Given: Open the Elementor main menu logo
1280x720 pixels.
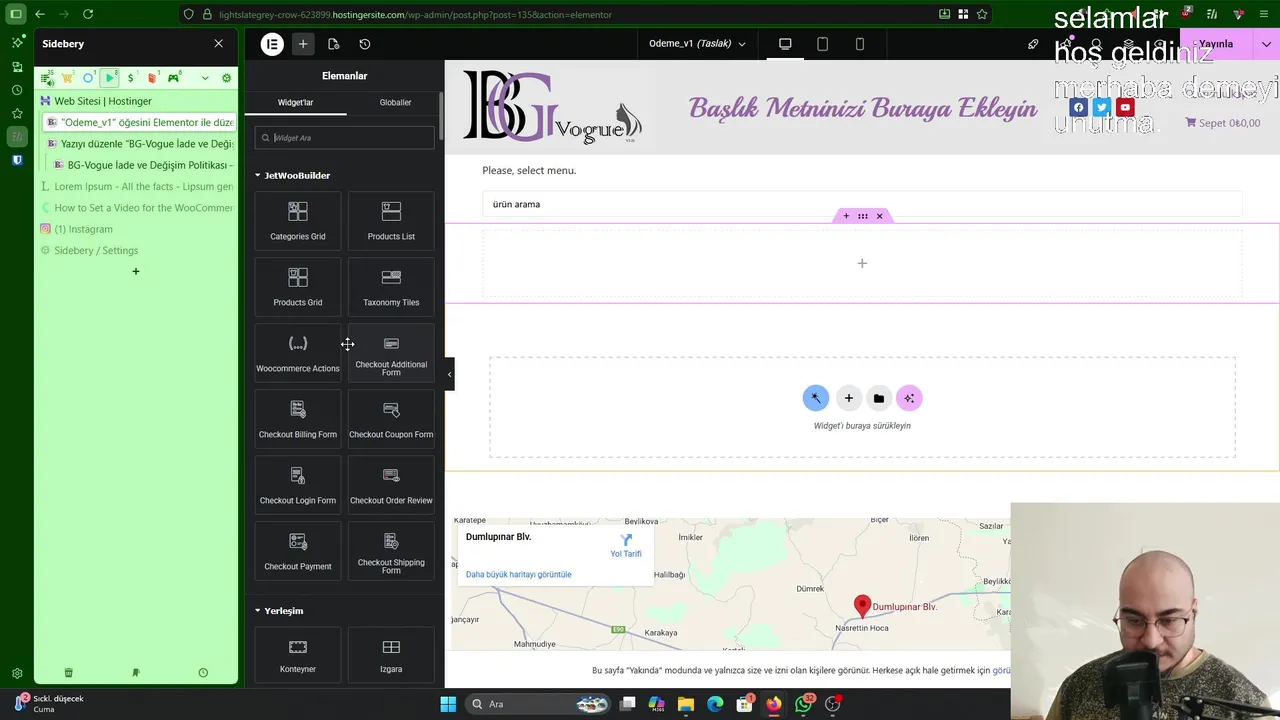Looking at the screenshot, I should [x=272, y=44].
